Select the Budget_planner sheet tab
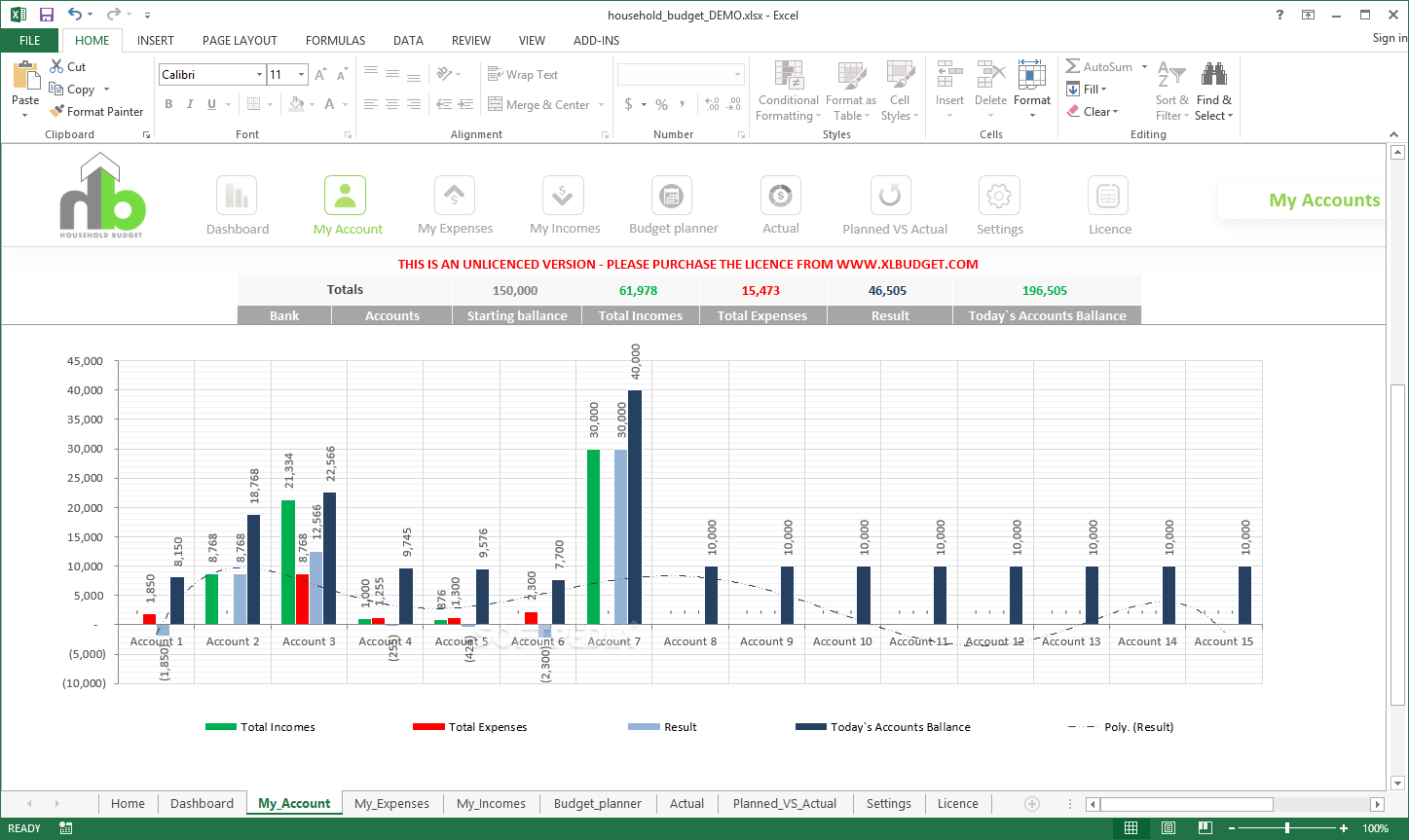Viewport: 1409px width, 840px height. (x=598, y=803)
